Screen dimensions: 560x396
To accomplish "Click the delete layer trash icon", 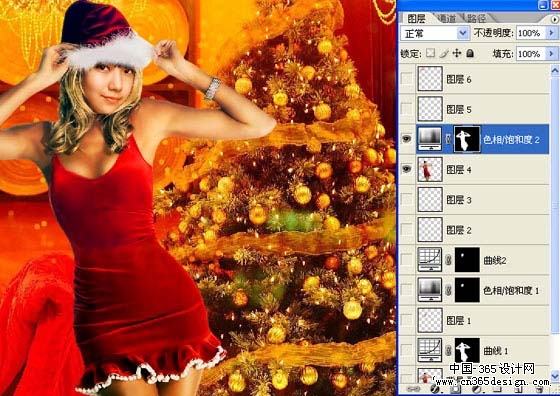I will coord(539,390).
